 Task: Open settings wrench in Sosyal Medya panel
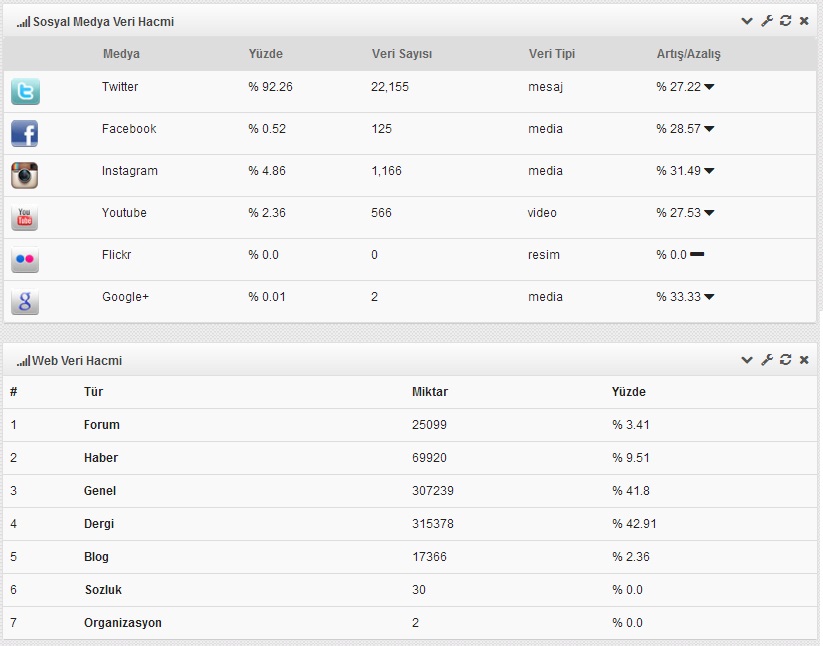tap(767, 21)
